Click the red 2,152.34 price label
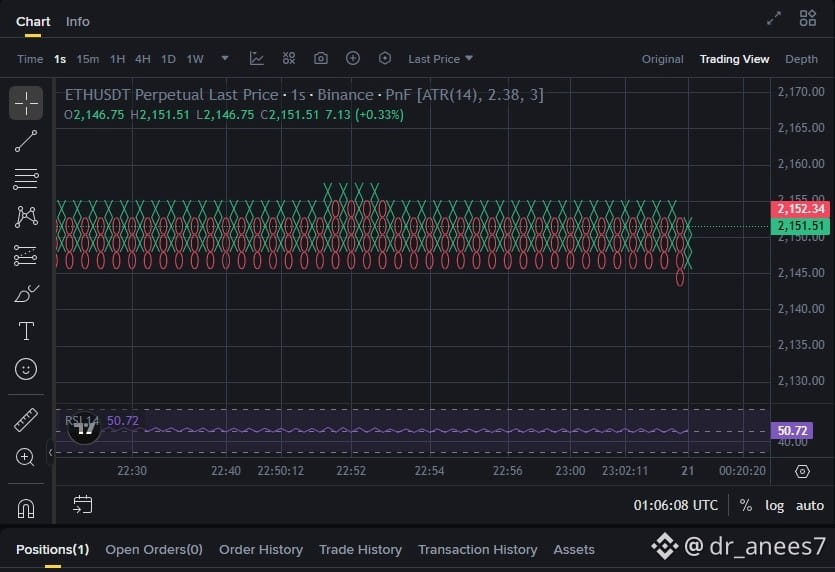 799,209
